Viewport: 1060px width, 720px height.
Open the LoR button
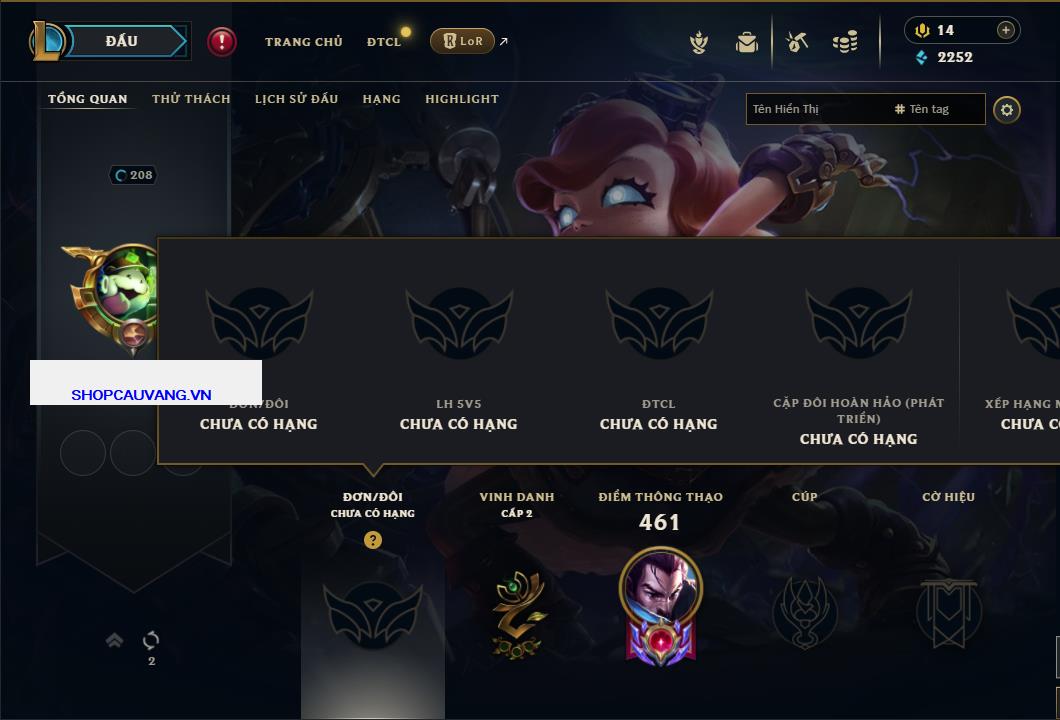462,41
